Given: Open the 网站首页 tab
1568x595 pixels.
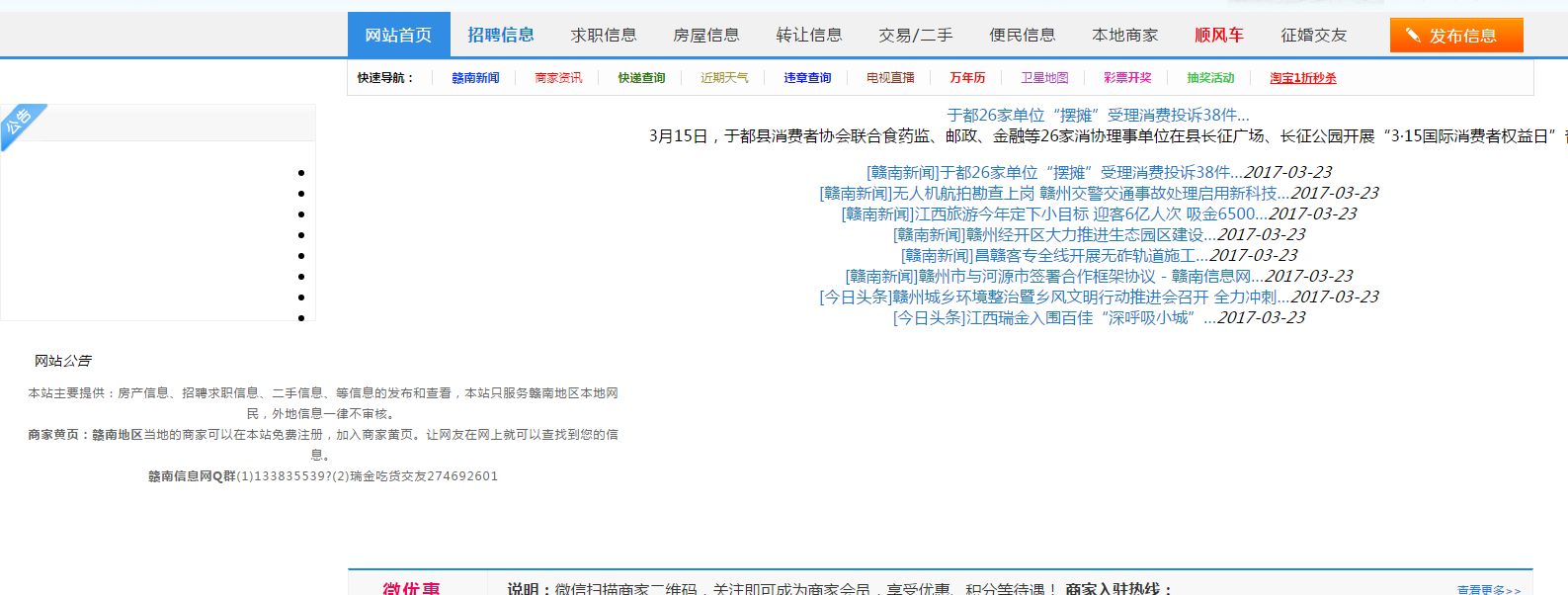Looking at the screenshot, I should 398,36.
